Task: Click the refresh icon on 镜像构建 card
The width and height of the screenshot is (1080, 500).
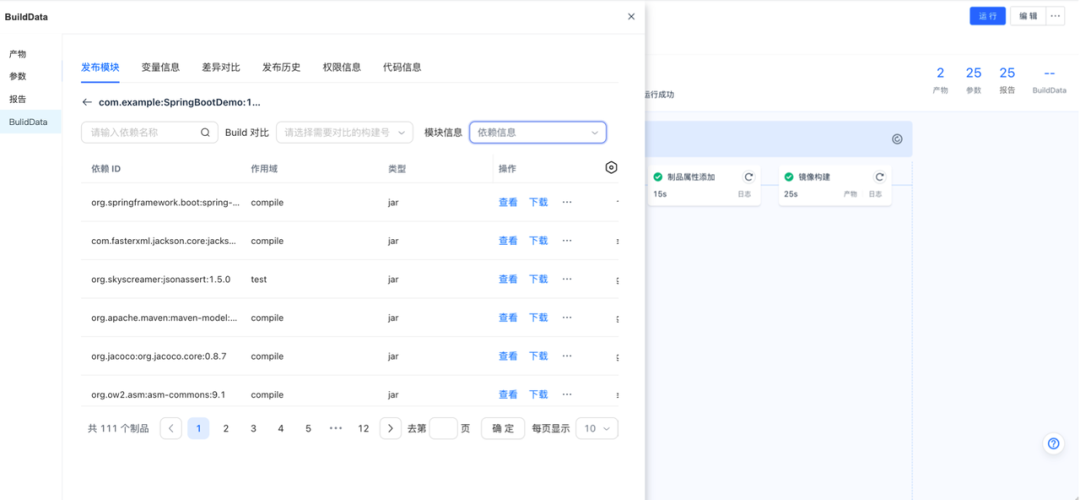Action: pos(879,177)
